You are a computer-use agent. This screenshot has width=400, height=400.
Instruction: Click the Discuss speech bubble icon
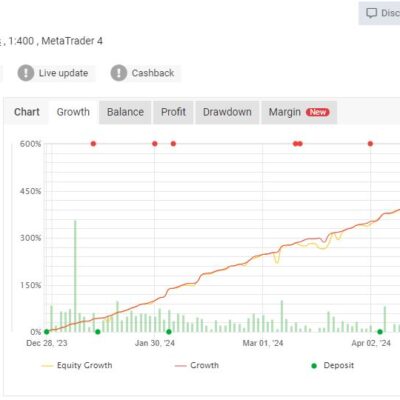coord(371,13)
